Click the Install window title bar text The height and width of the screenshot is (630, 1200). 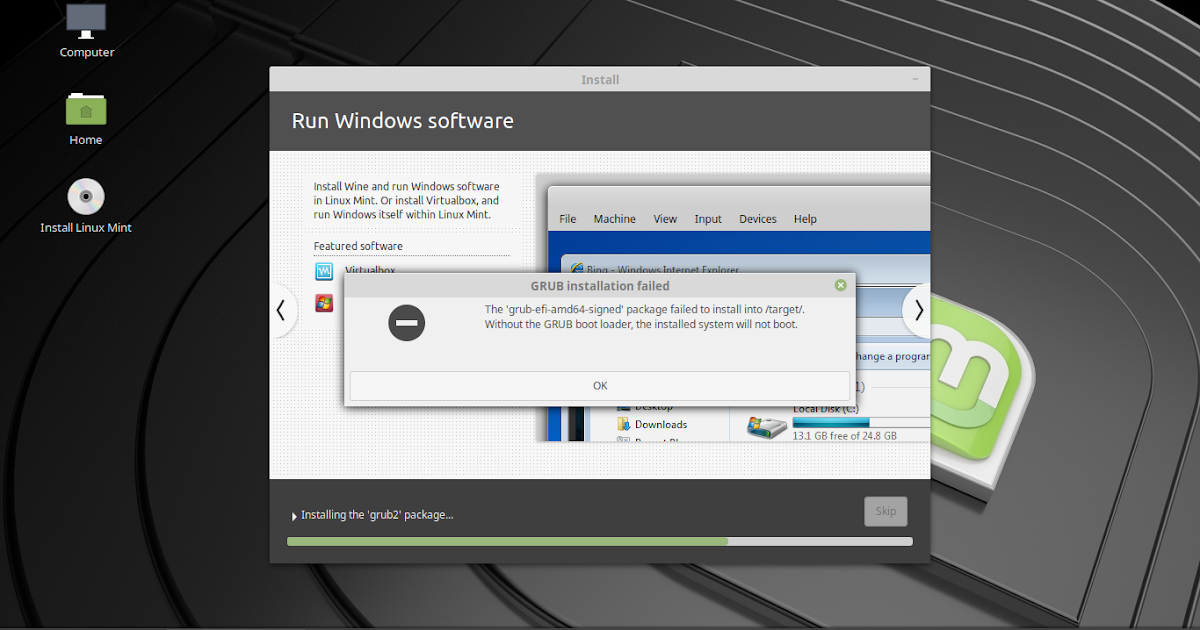[x=600, y=80]
